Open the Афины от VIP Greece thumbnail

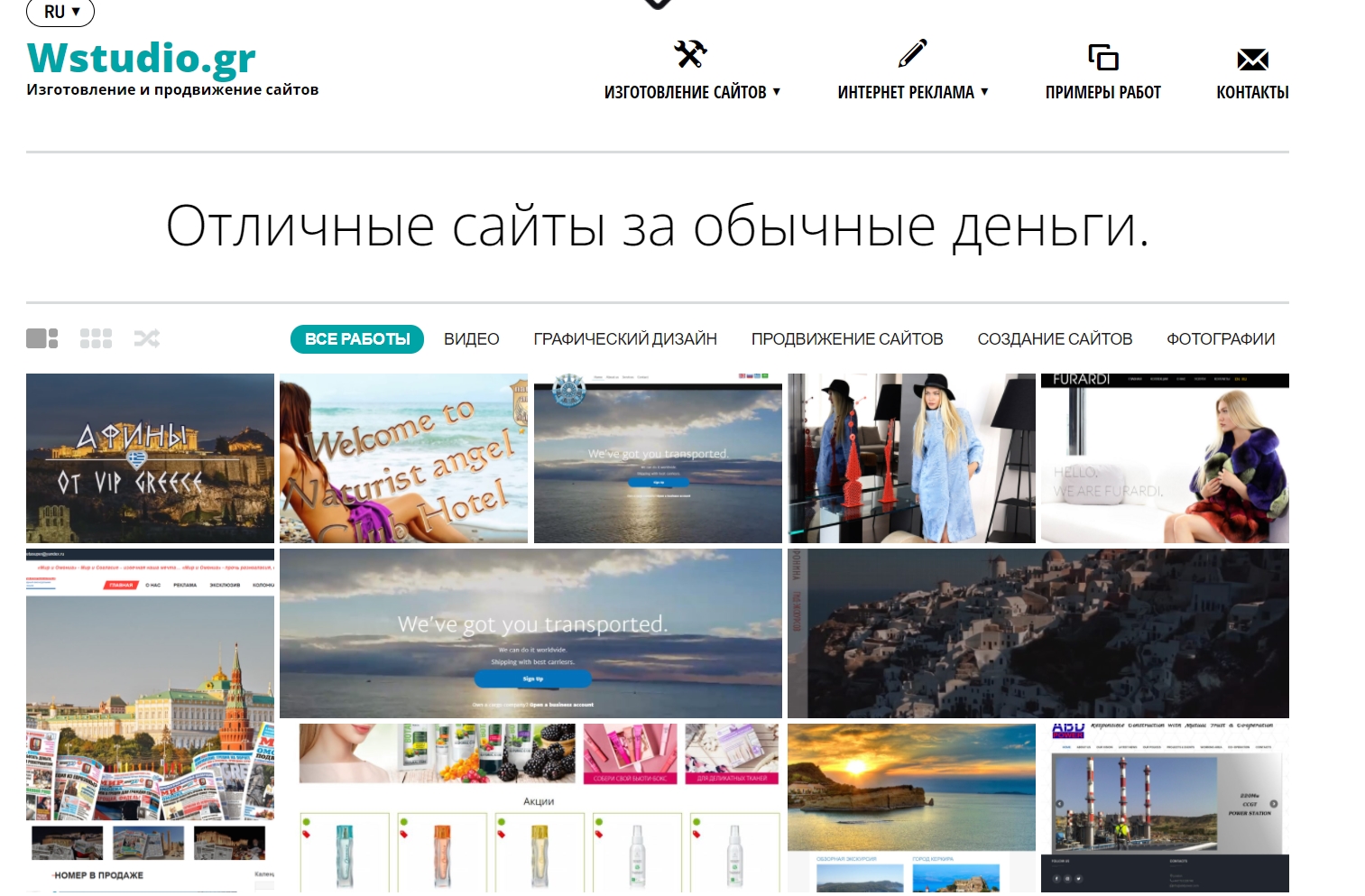[150, 458]
